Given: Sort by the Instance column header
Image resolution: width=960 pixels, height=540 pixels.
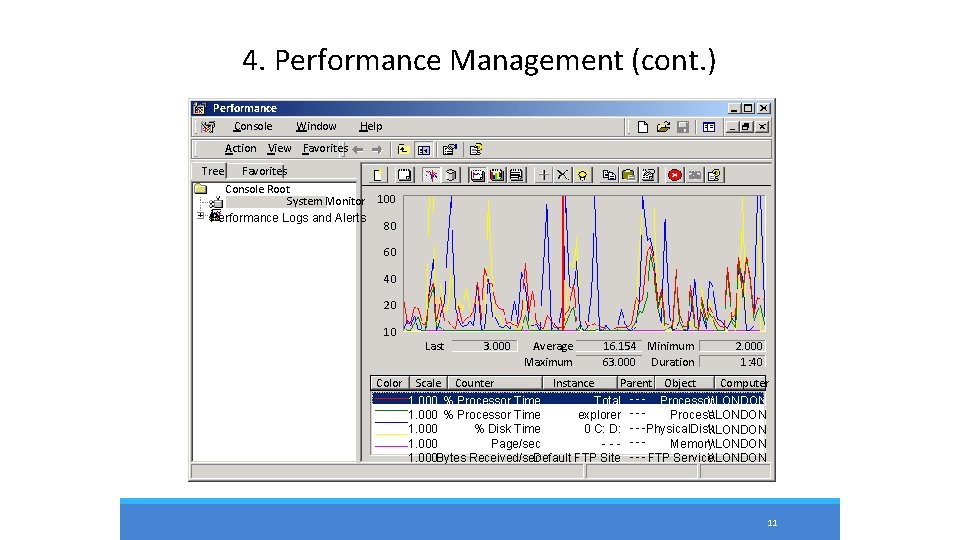Looking at the screenshot, I should (x=580, y=383).
